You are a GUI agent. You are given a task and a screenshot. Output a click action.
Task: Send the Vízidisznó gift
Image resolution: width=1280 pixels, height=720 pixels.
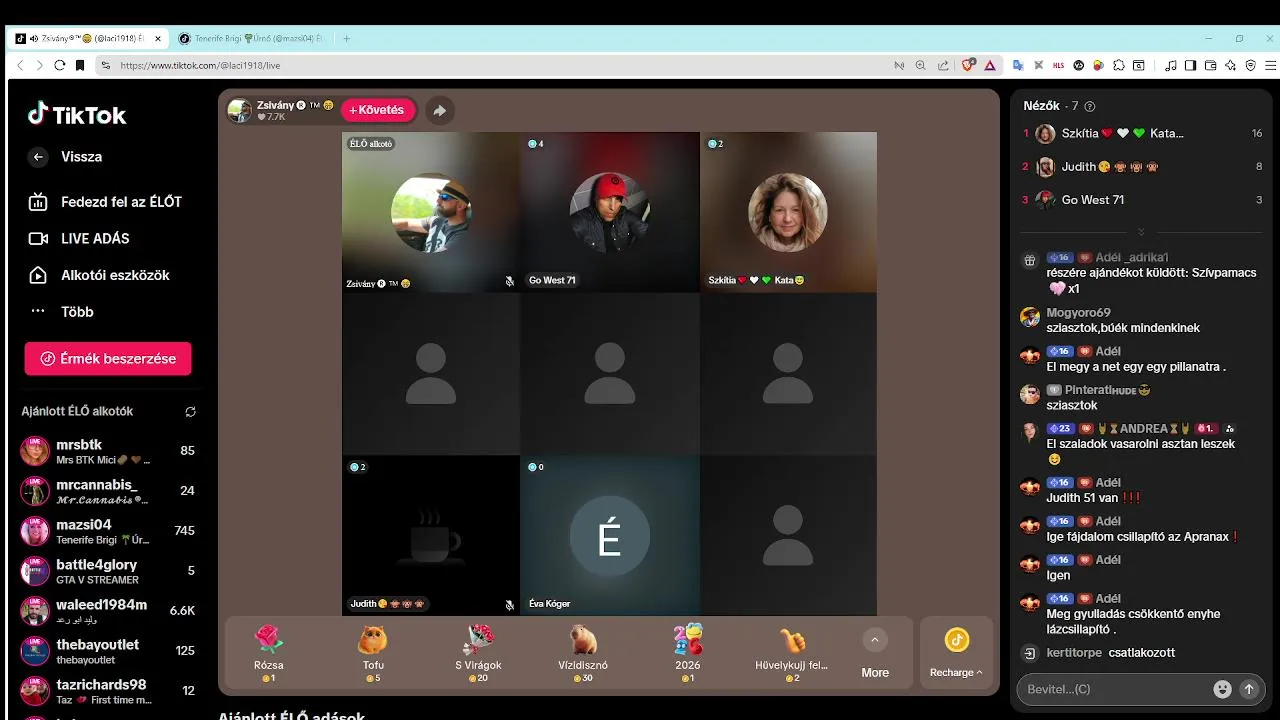583,653
